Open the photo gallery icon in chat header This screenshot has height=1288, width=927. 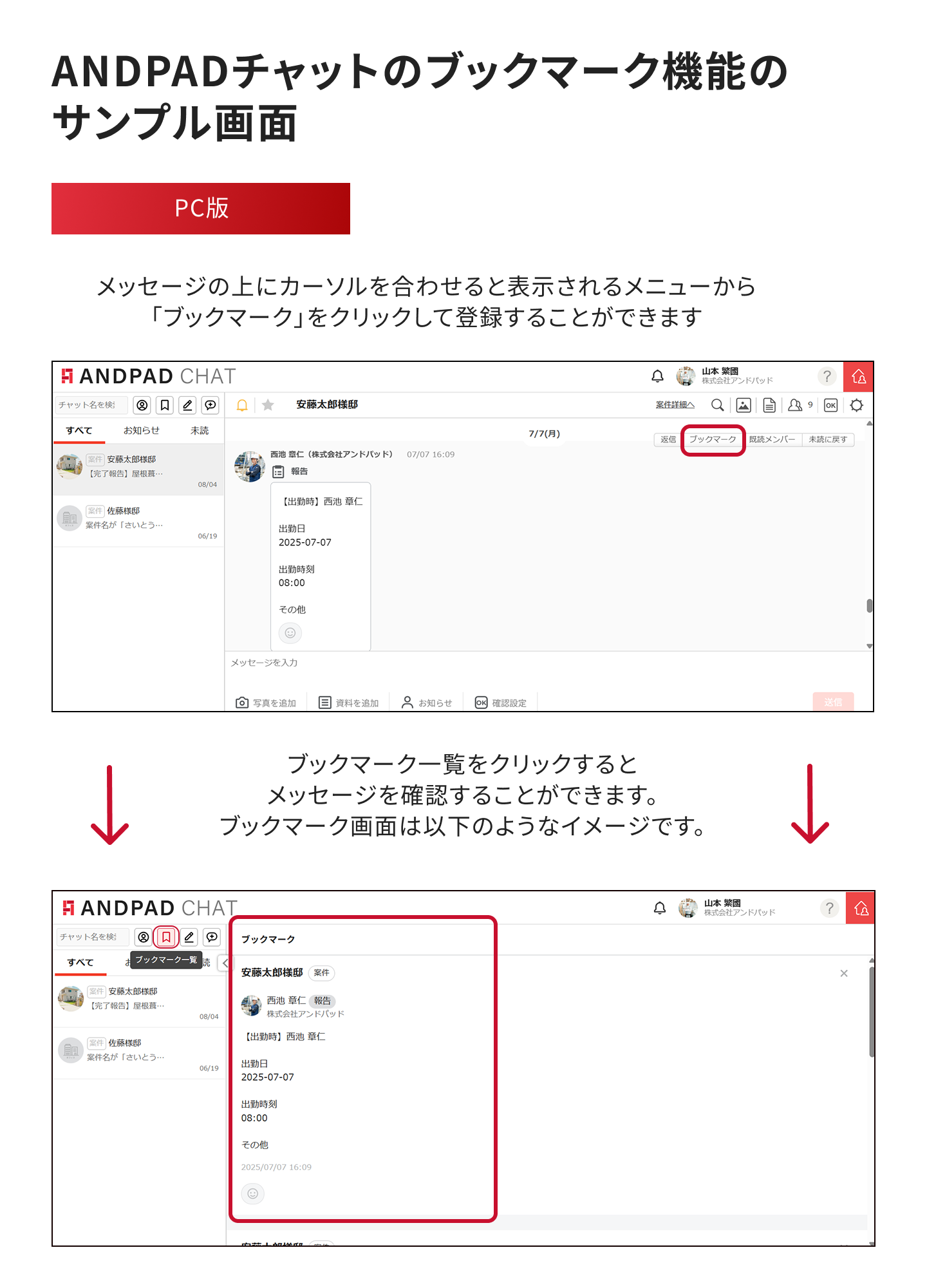pos(744,405)
